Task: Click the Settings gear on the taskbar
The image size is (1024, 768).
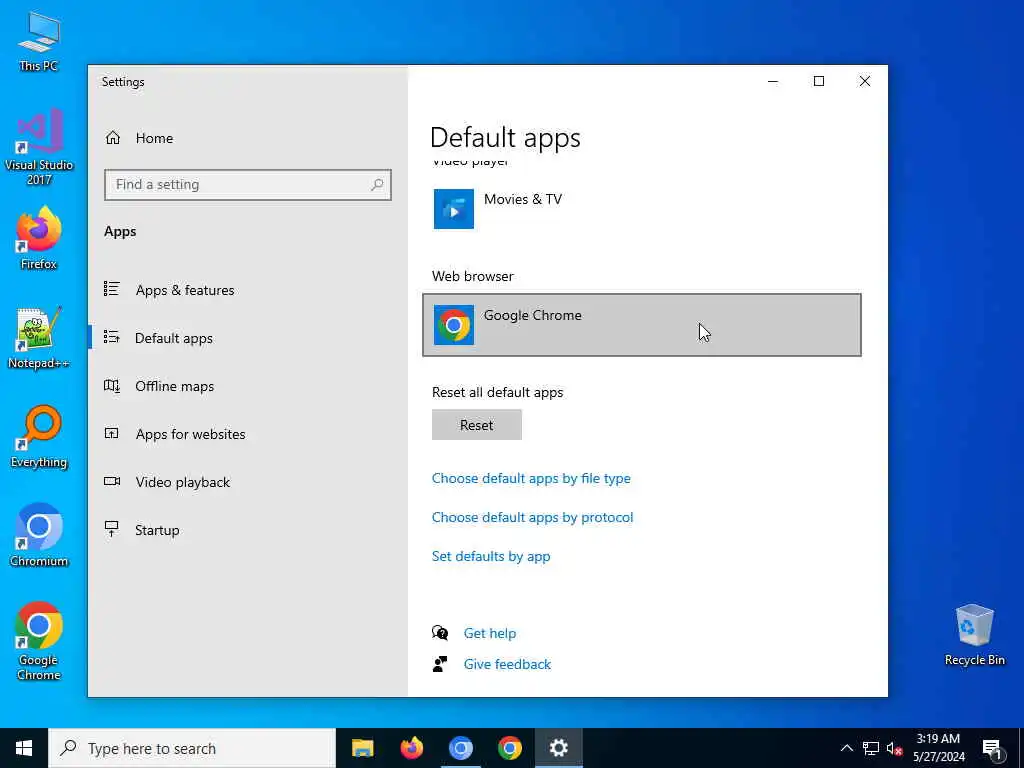Action: coord(558,748)
